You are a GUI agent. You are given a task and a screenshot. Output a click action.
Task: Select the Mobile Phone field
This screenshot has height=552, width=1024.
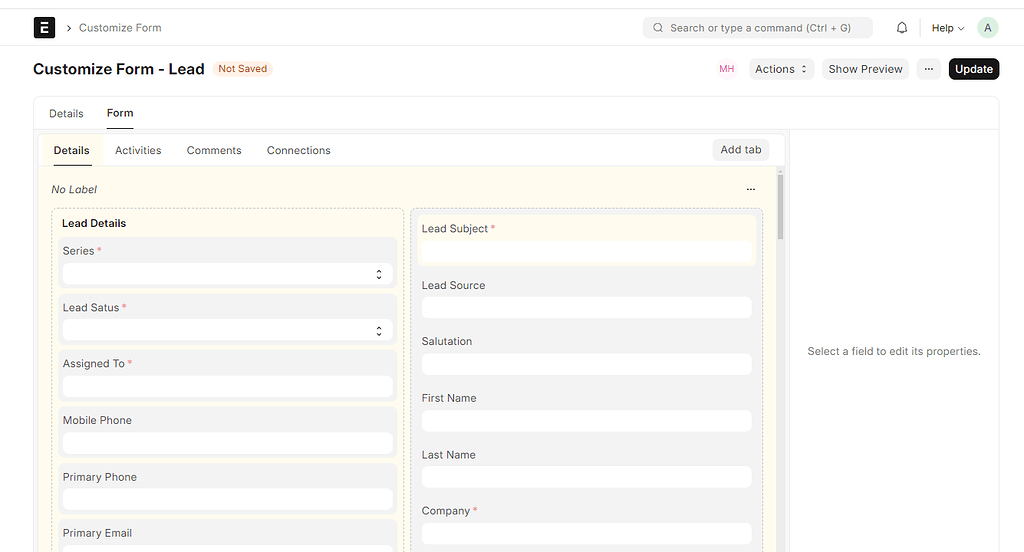[227, 432]
